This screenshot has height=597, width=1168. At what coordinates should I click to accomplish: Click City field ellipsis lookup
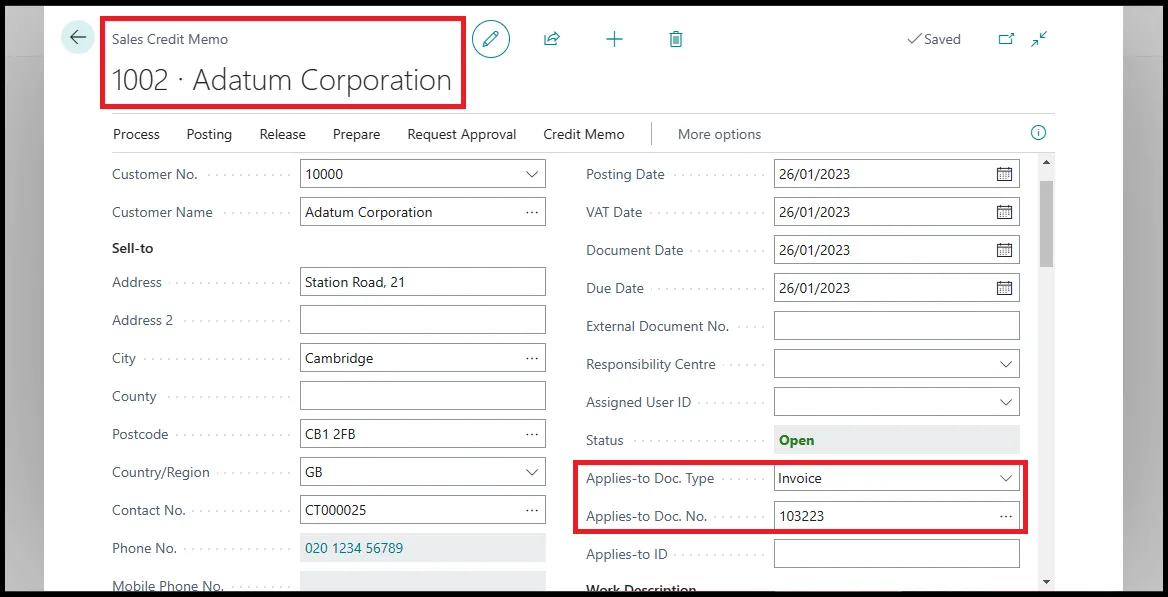[x=531, y=358]
